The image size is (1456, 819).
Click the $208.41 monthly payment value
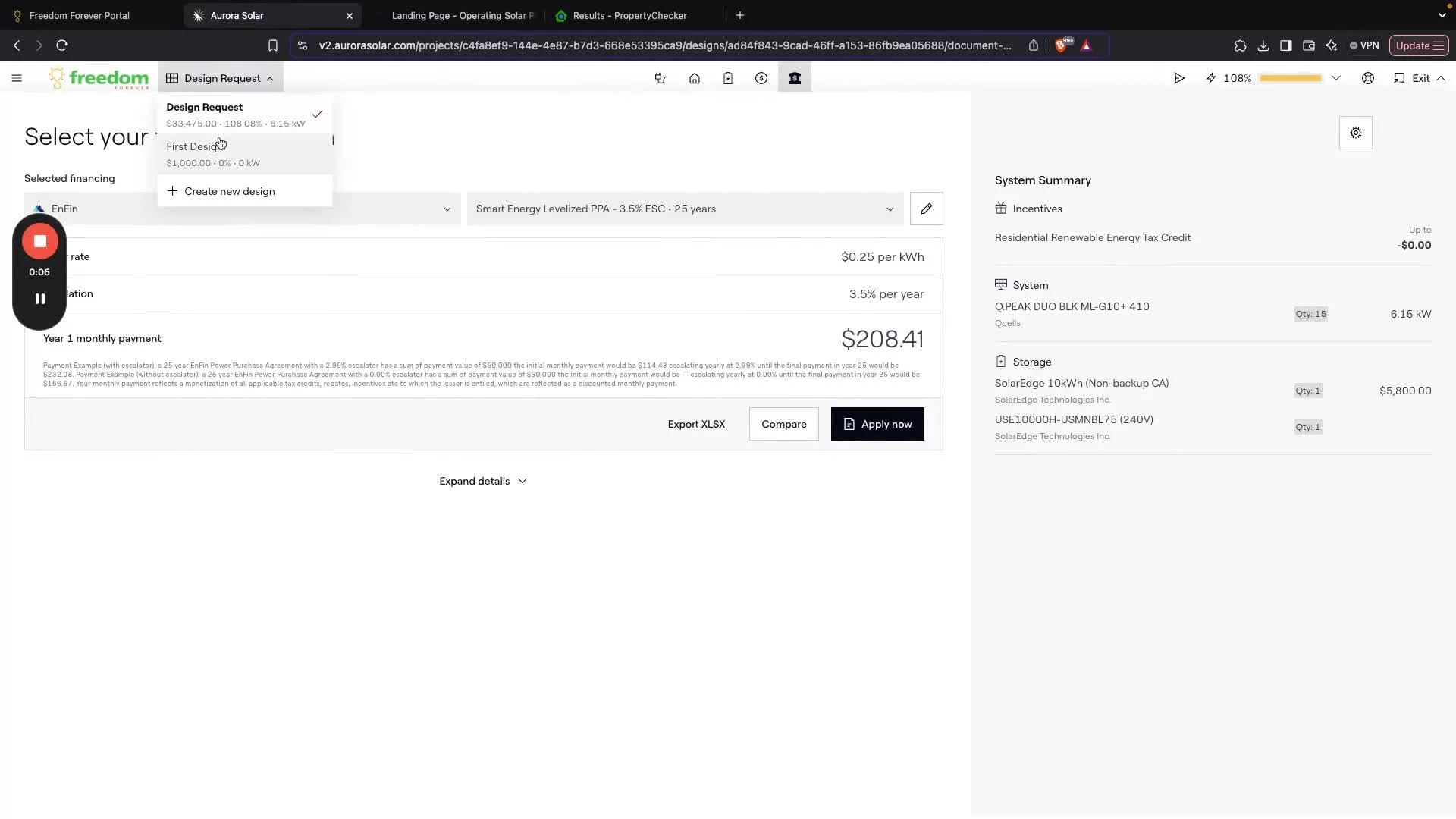pyautogui.click(x=883, y=339)
